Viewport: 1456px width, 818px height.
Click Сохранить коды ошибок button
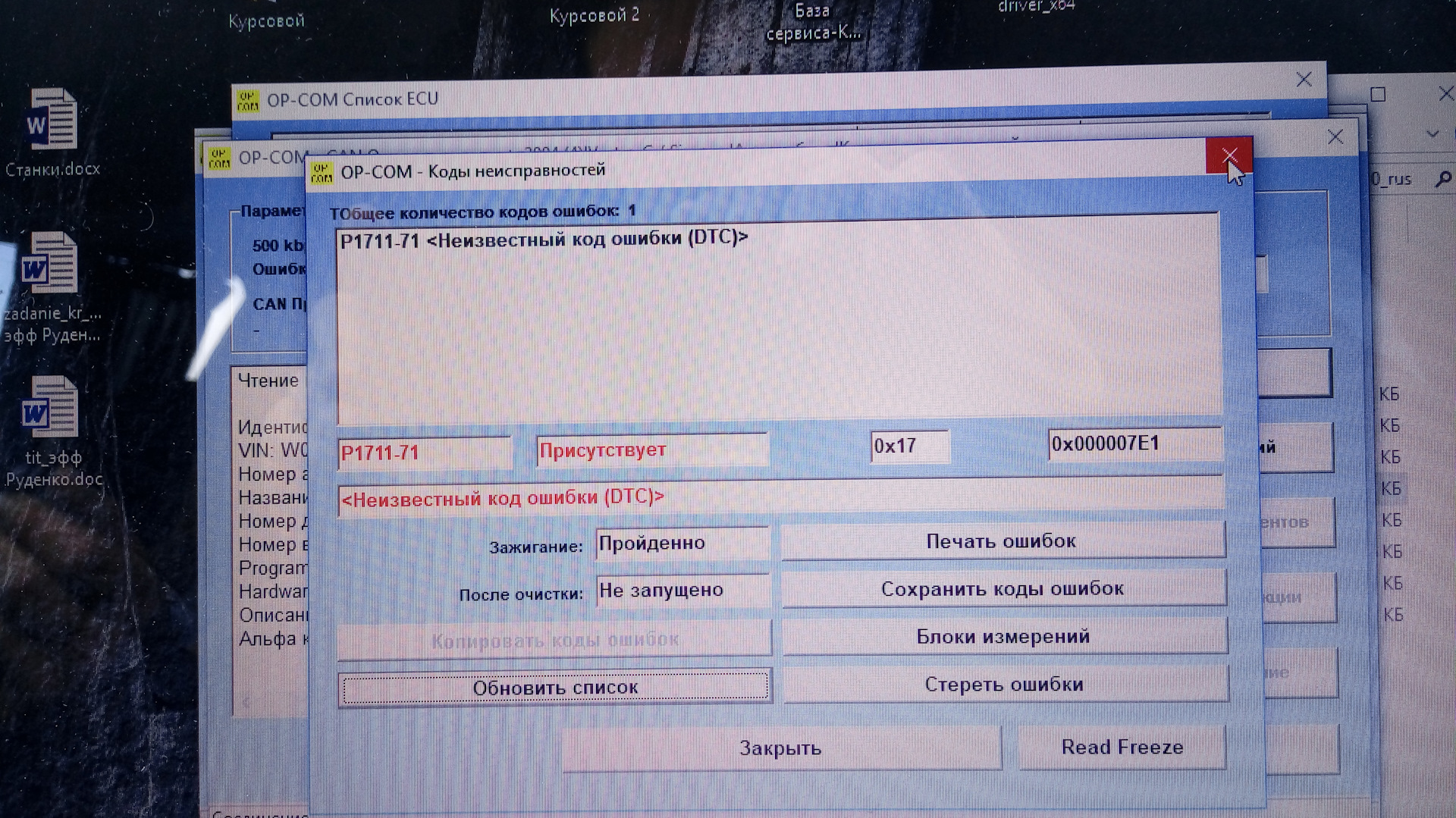tap(1003, 589)
